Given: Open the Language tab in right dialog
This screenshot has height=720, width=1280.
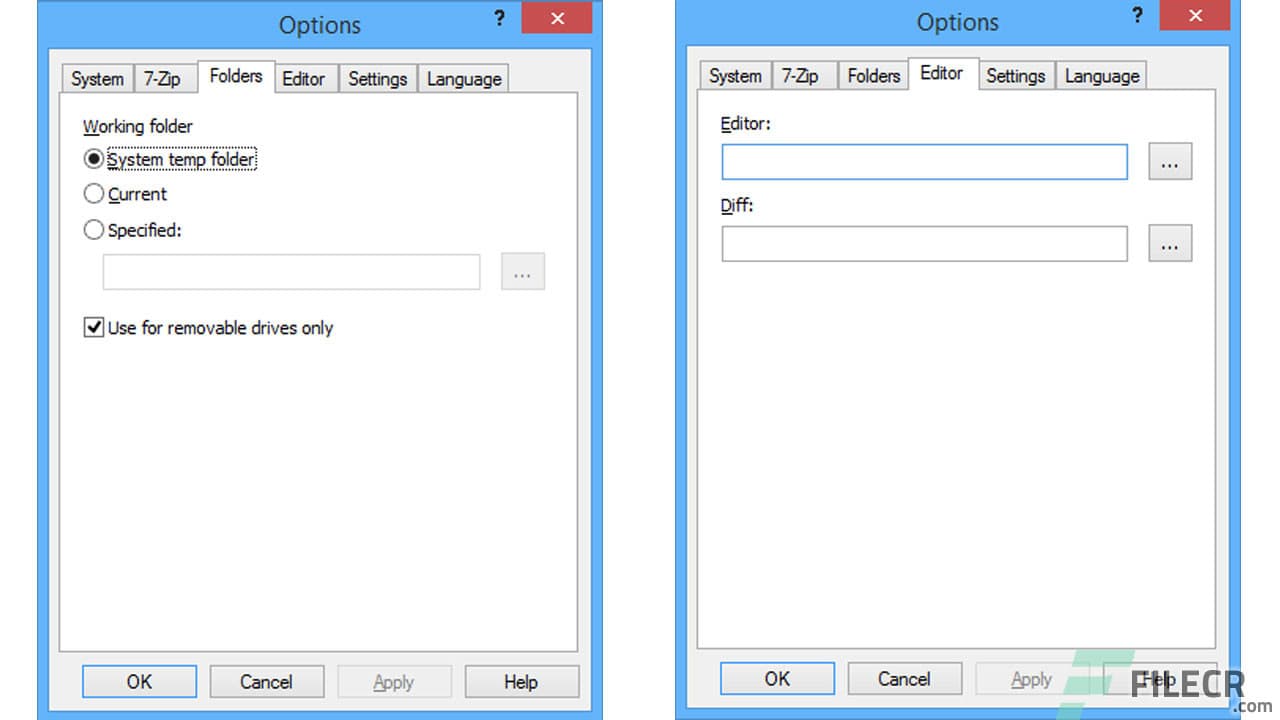Looking at the screenshot, I should 1101,76.
